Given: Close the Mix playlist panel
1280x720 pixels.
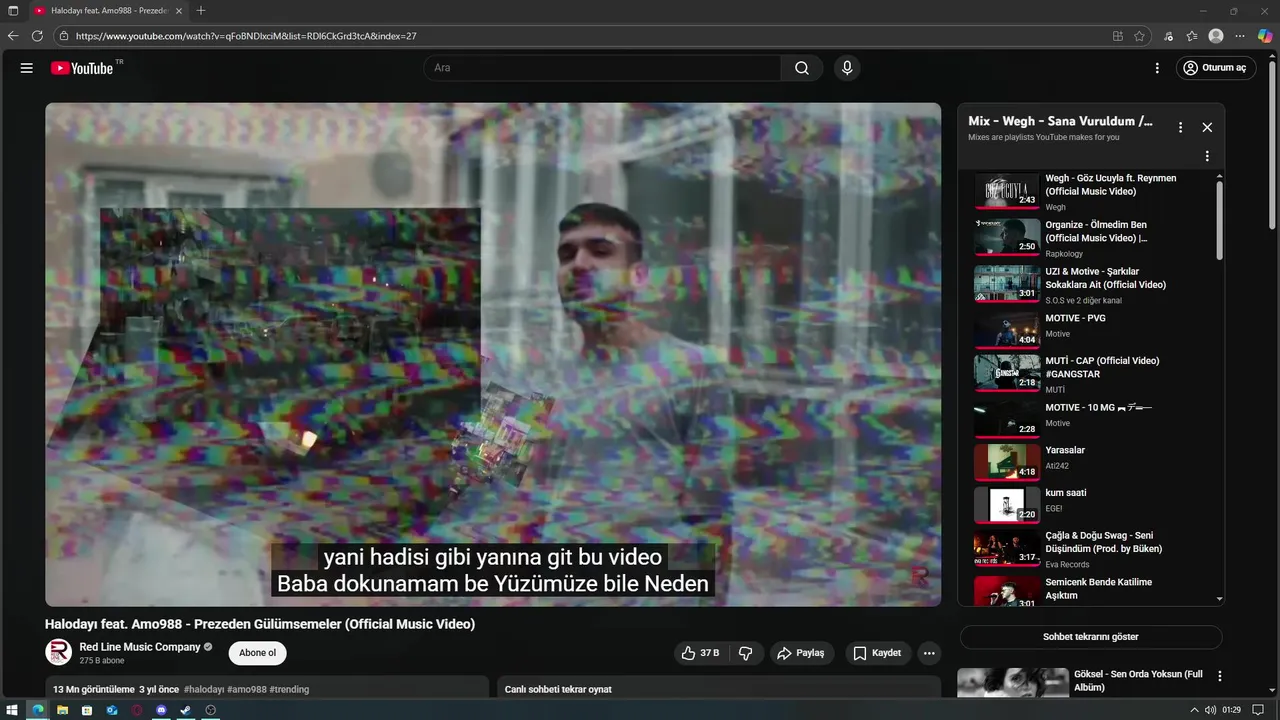Looking at the screenshot, I should coord(1207,127).
